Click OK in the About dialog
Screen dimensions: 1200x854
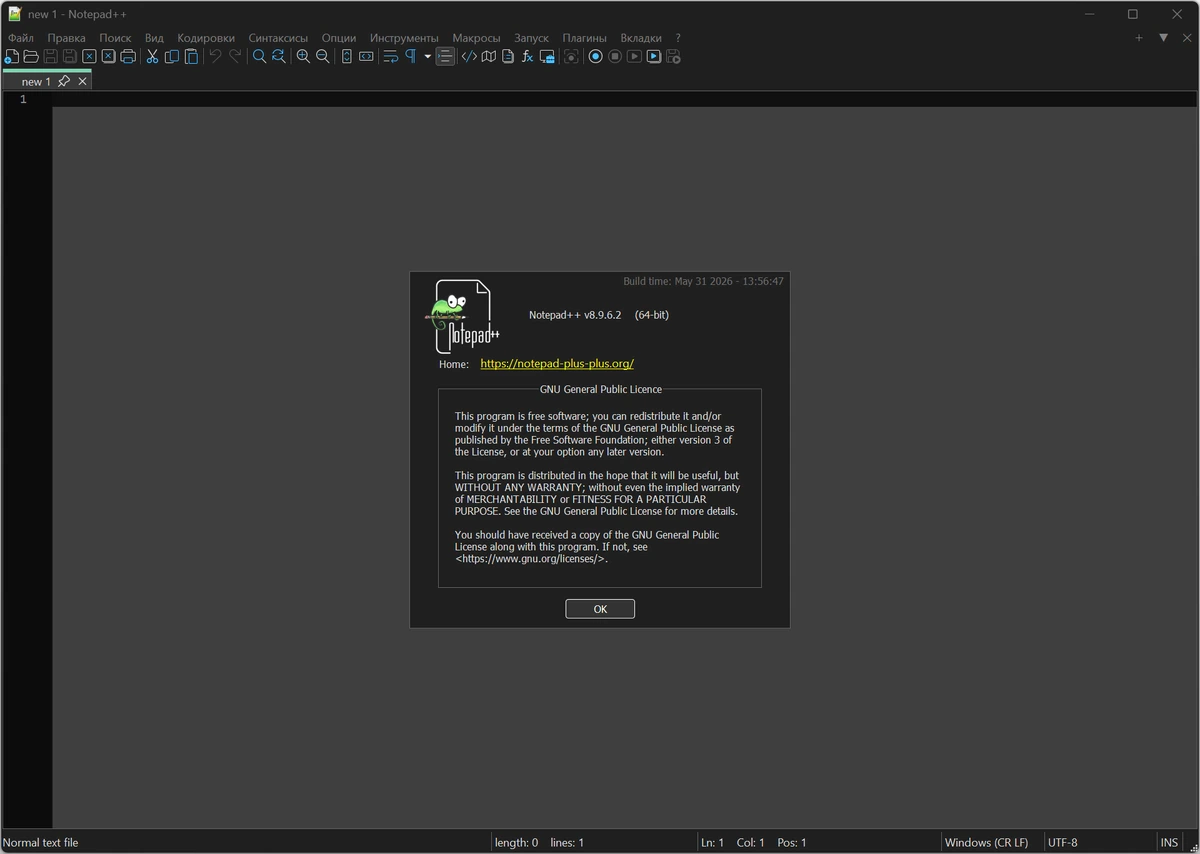click(x=600, y=609)
